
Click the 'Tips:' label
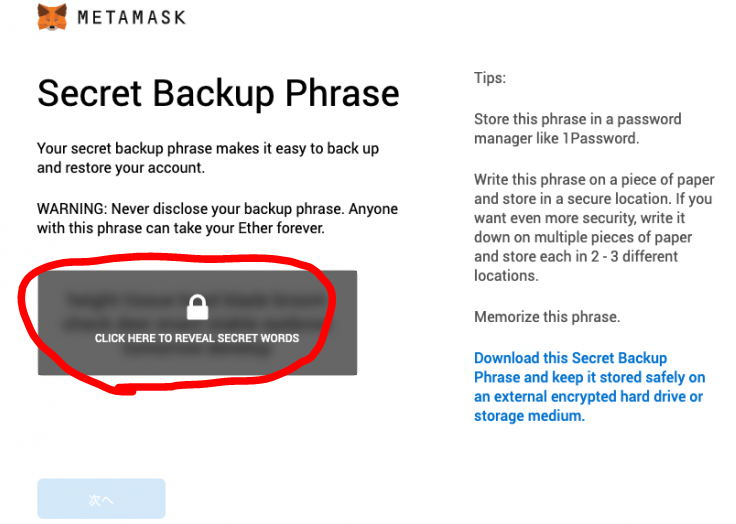[490, 78]
